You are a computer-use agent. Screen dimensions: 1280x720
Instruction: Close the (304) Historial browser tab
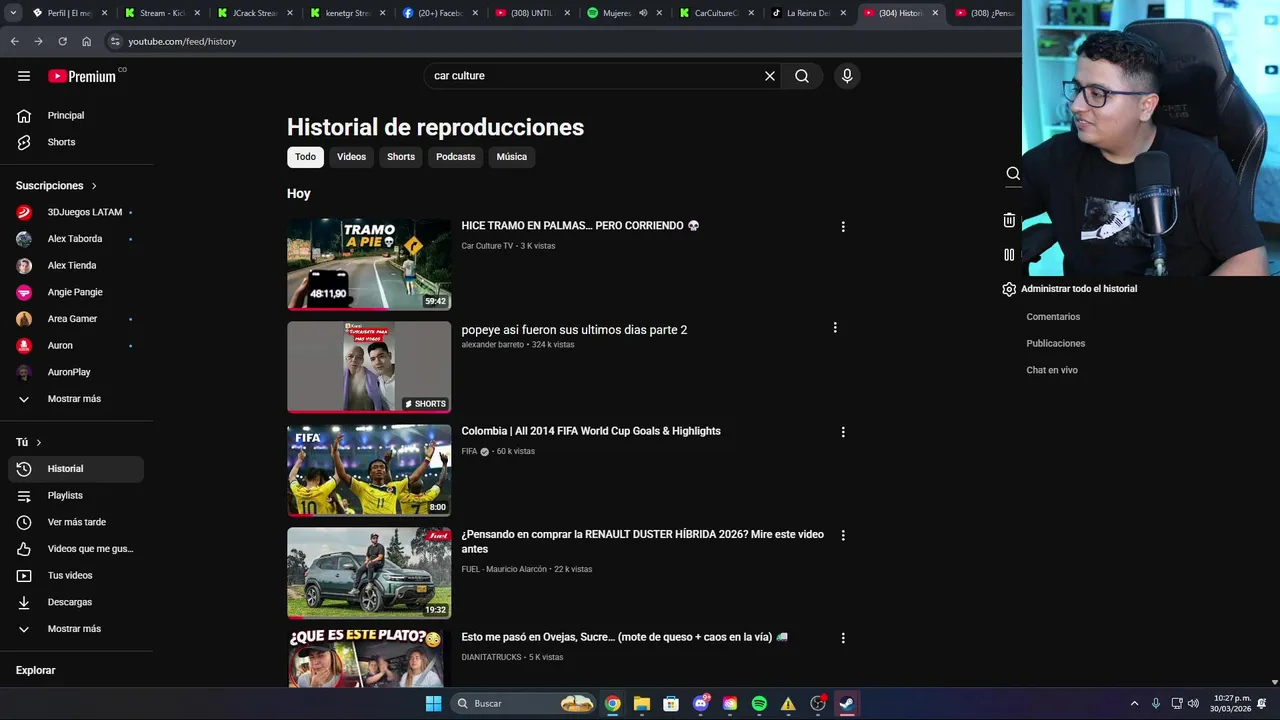[936, 13]
